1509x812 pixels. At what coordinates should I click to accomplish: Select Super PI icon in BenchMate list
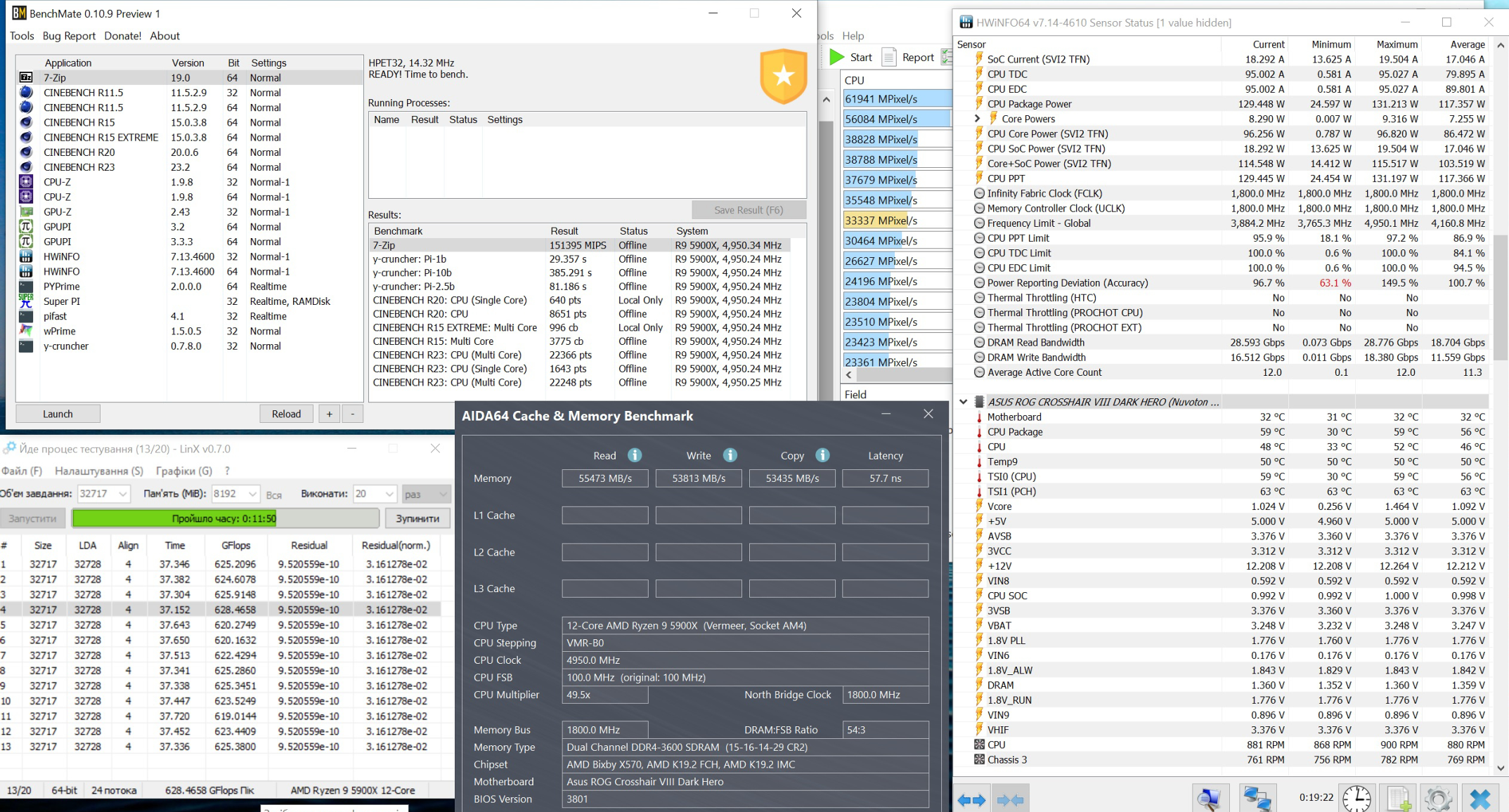tap(26, 301)
